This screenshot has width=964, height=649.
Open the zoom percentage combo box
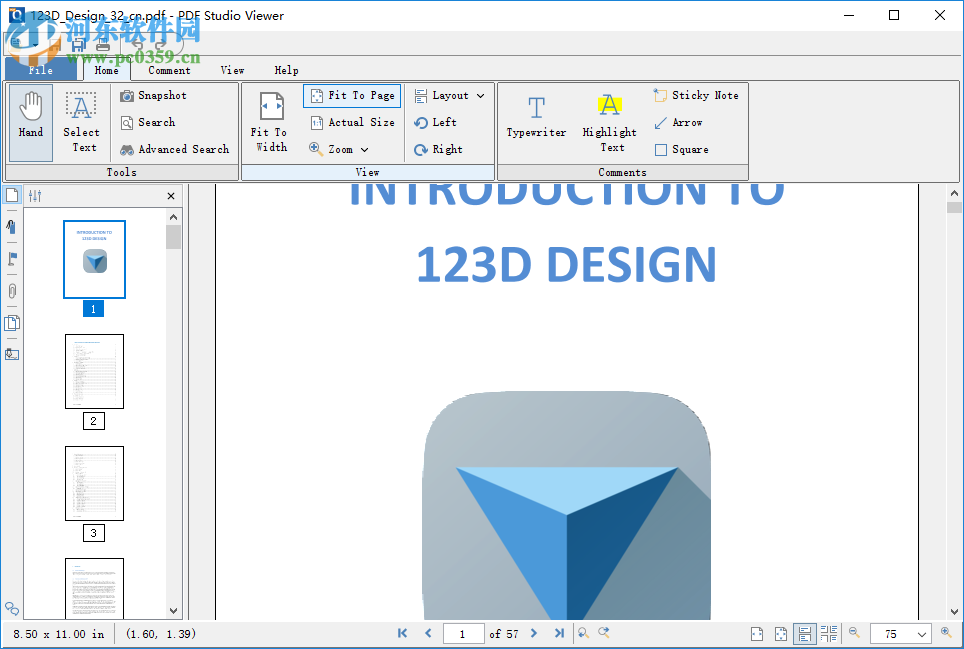pos(900,633)
